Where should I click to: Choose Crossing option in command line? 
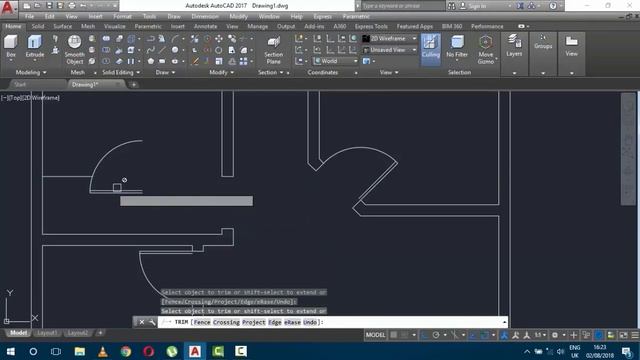pos(226,322)
